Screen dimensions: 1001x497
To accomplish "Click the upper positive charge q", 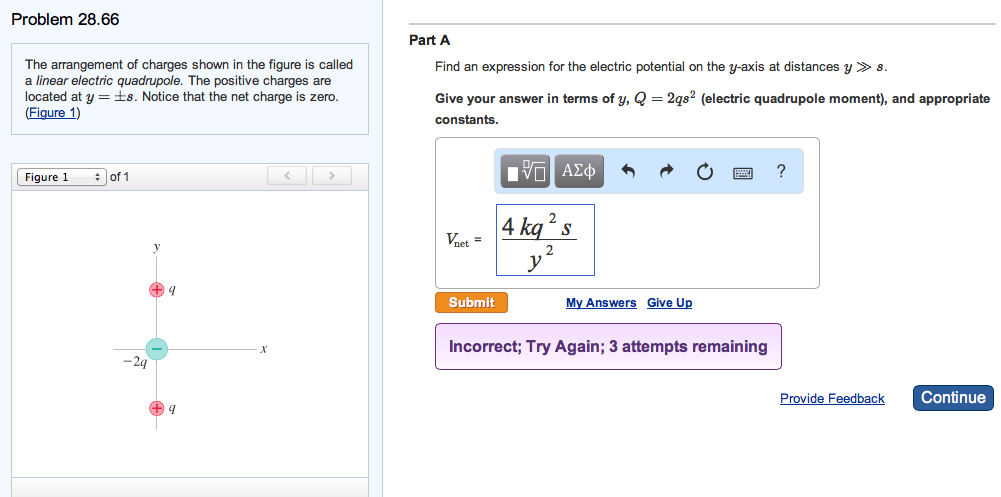I will [156, 290].
